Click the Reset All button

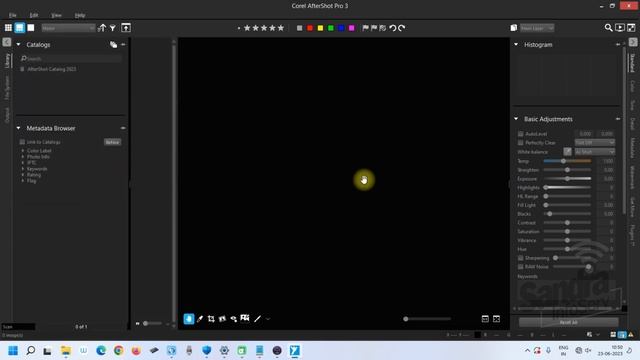coord(569,322)
